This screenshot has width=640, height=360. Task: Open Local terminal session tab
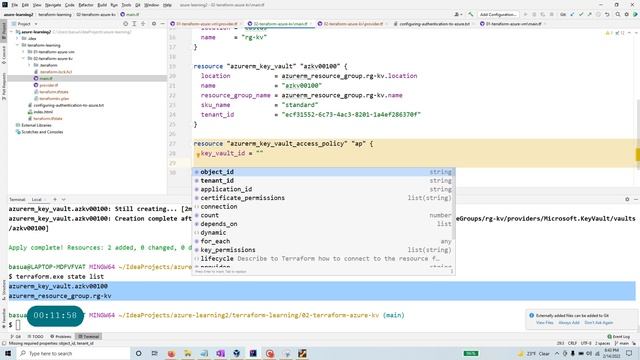point(37,200)
